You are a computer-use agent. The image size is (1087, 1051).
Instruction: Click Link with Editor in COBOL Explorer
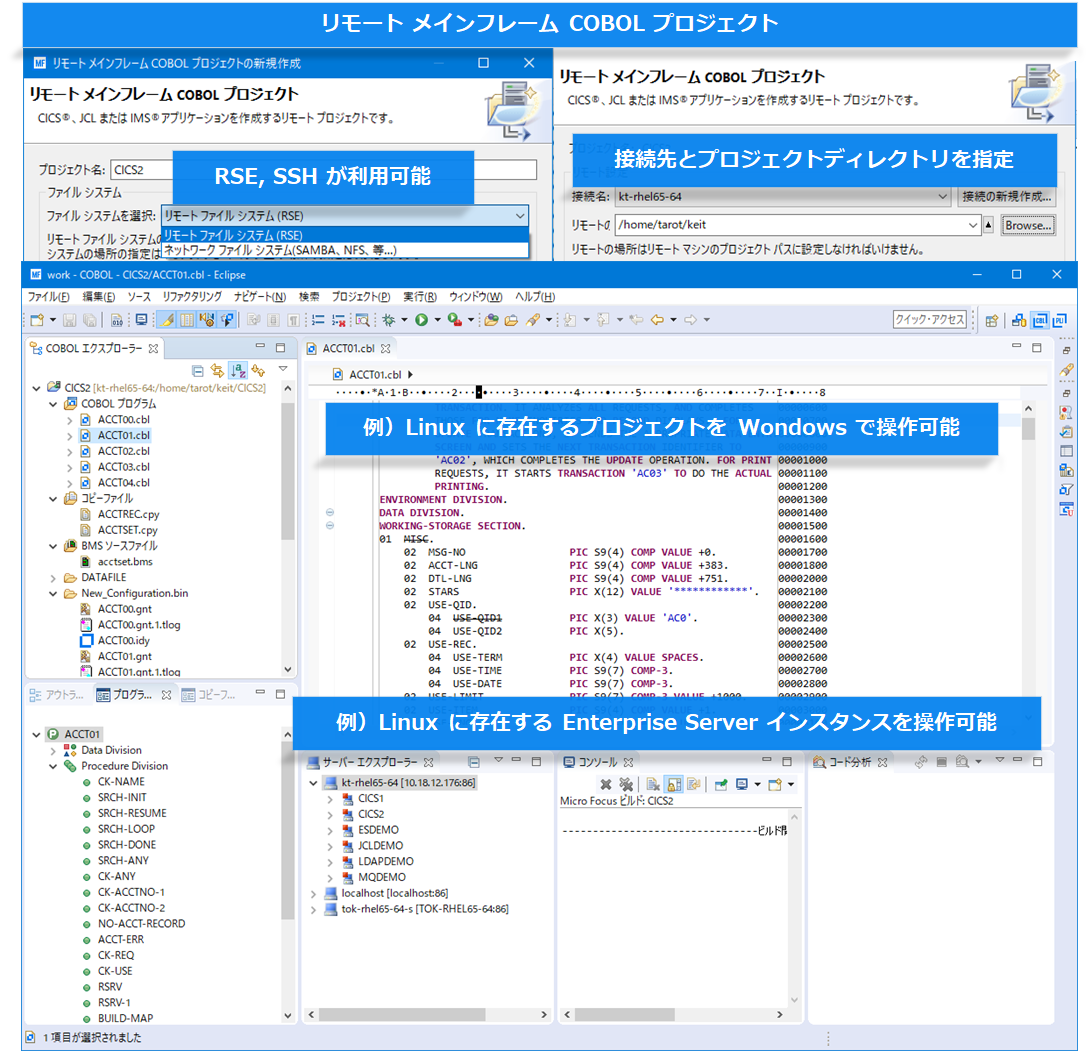tap(218, 371)
